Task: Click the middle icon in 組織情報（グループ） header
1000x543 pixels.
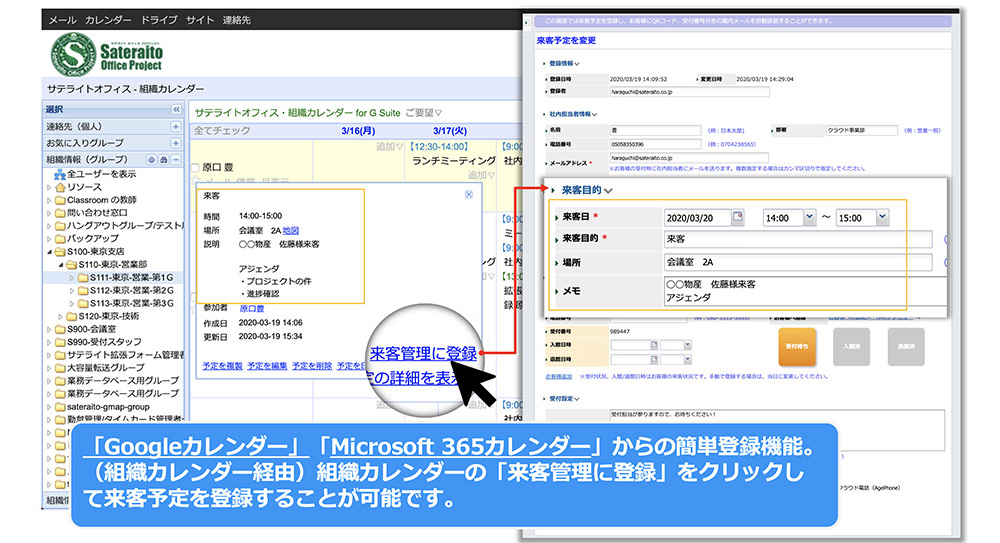Action: click(164, 160)
